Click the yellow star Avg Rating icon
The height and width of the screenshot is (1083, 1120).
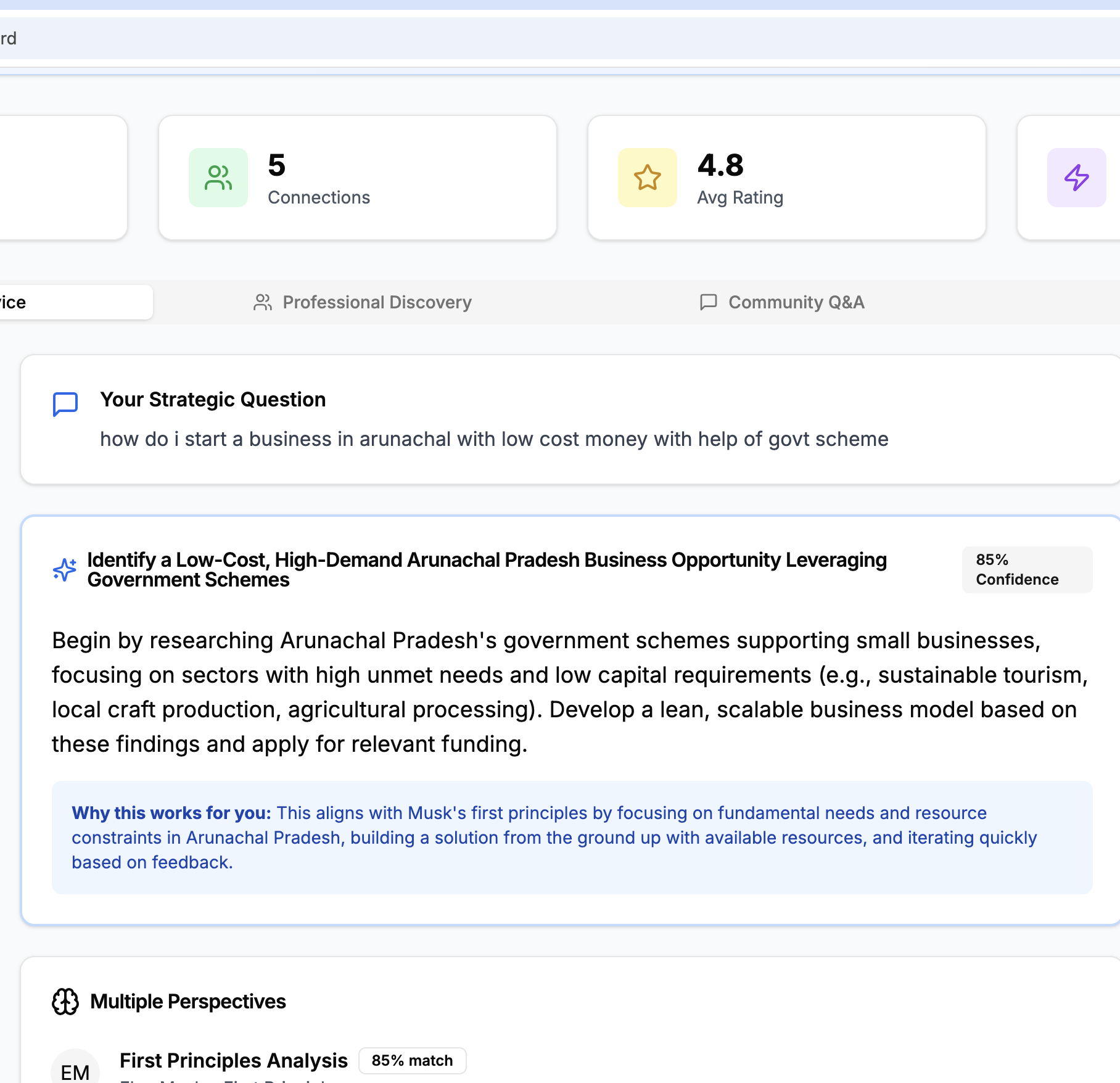click(x=648, y=178)
